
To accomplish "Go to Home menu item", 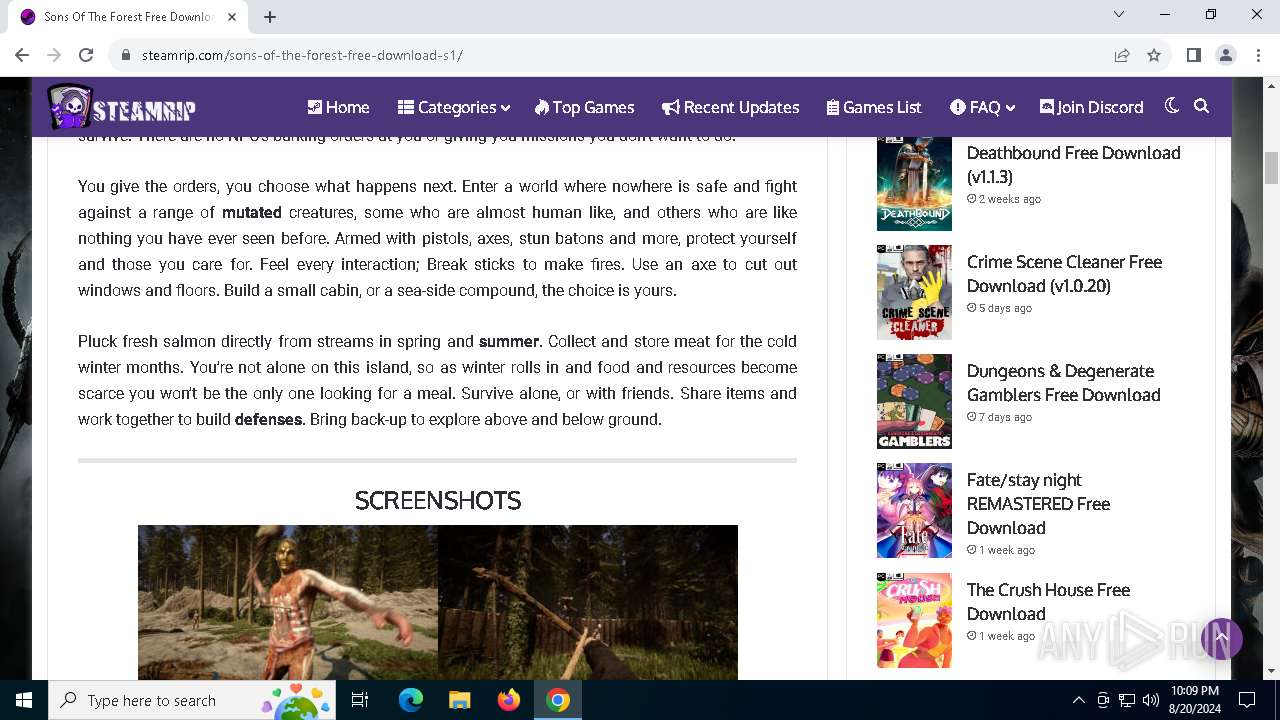I will (x=338, y=107).
